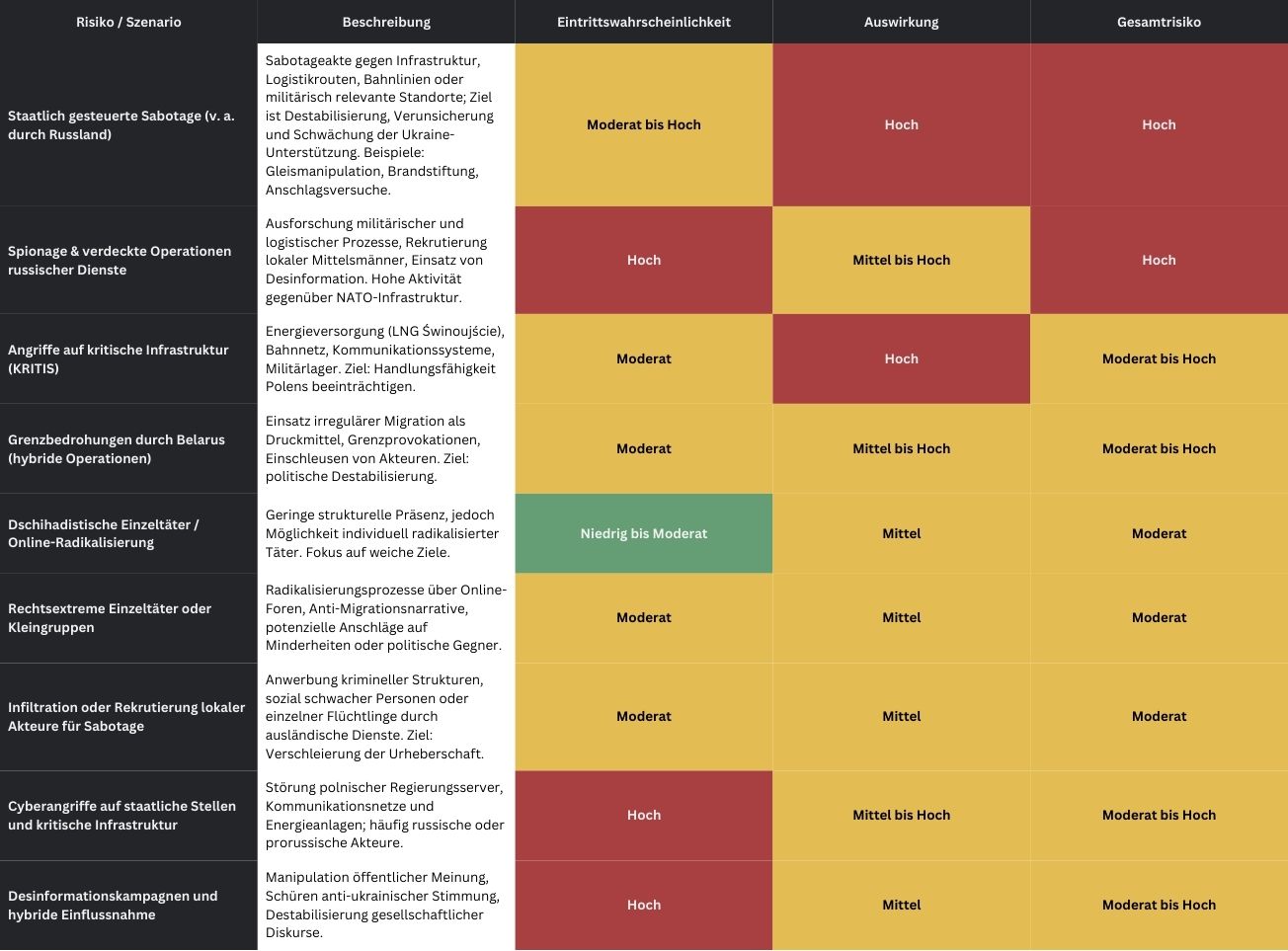The width and height of the screenshot is (1288, 951).
Task: Click the 'Gesamtrisiko' column header
Action: [x=1159, y=22]
